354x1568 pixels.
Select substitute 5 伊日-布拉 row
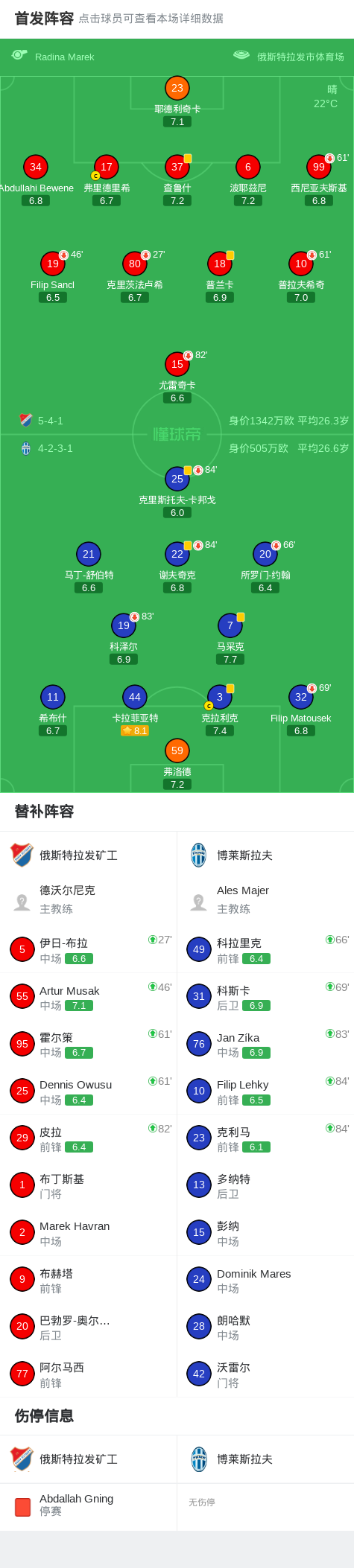pos(89,949)
